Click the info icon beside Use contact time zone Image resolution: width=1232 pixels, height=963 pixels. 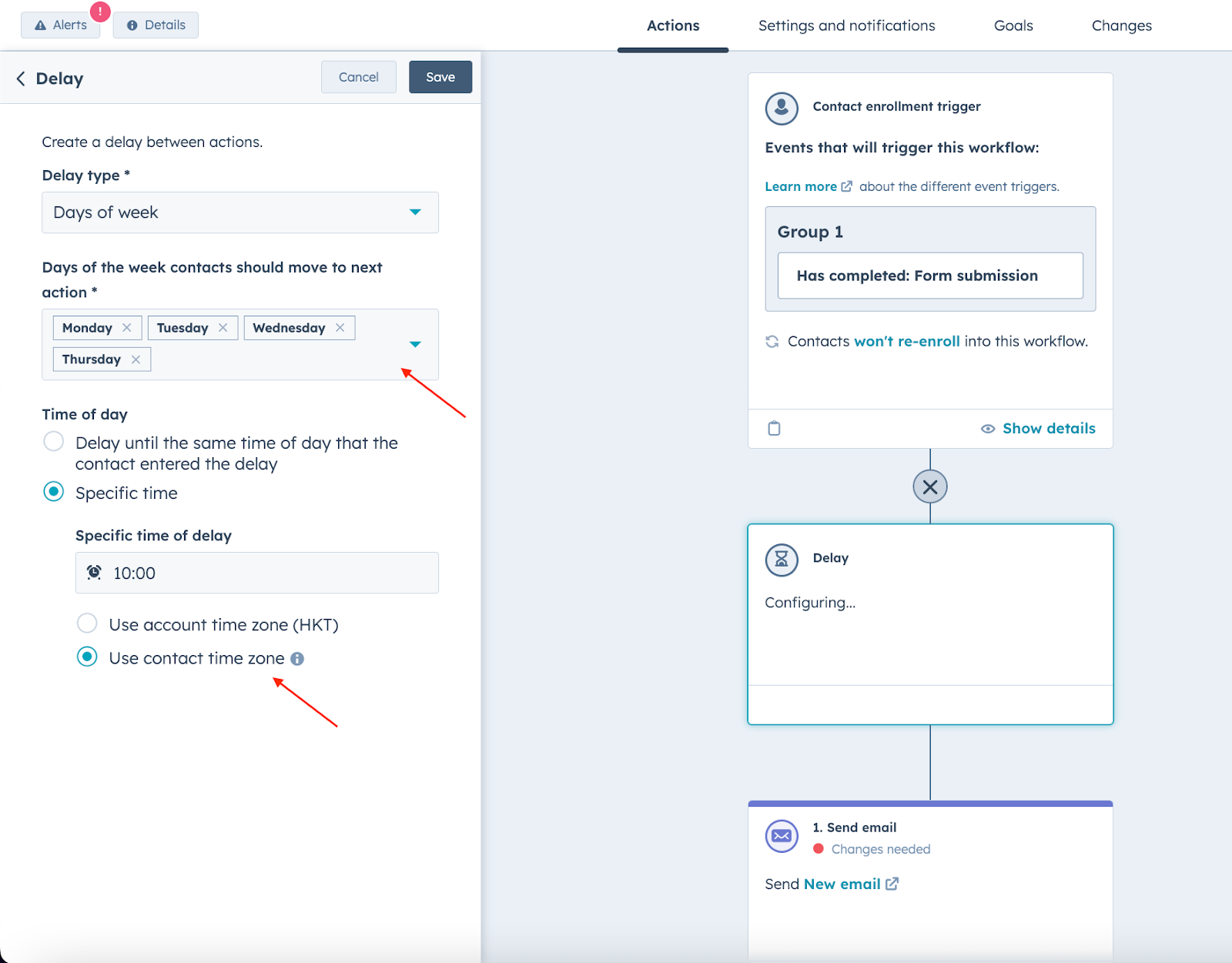pos(299,658)
